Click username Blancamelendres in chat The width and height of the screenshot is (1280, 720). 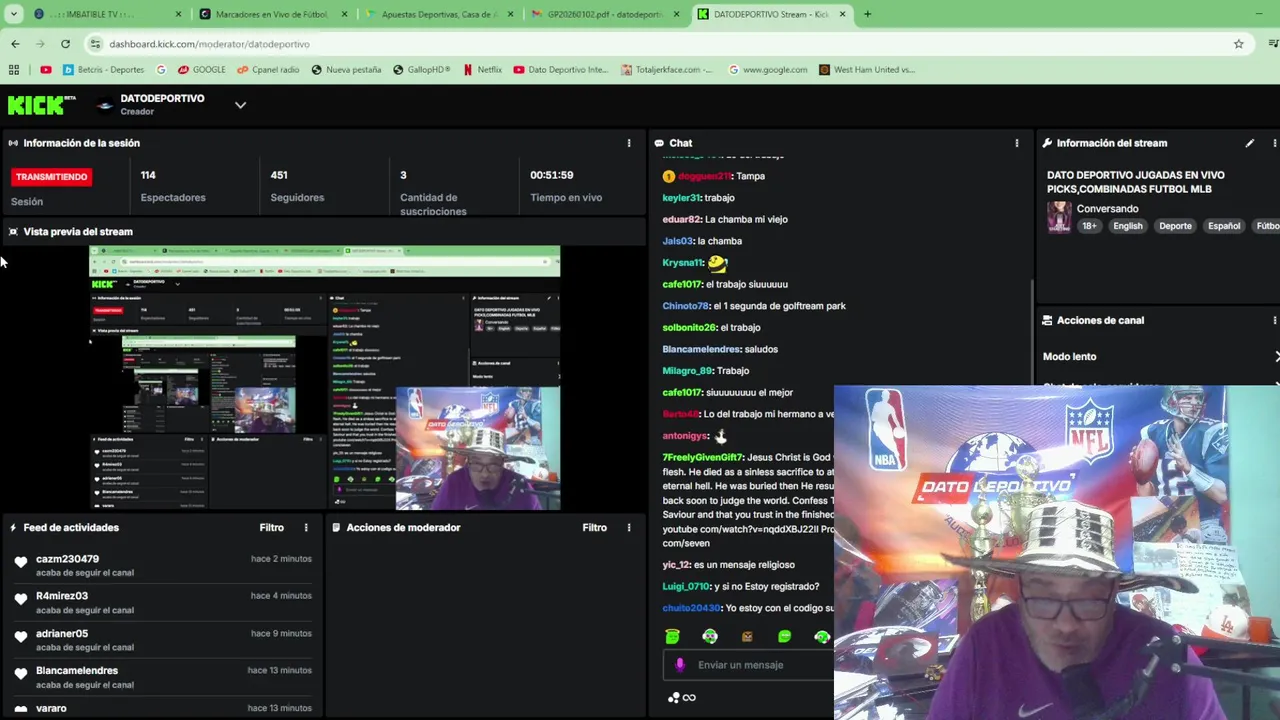pos(701,349)
